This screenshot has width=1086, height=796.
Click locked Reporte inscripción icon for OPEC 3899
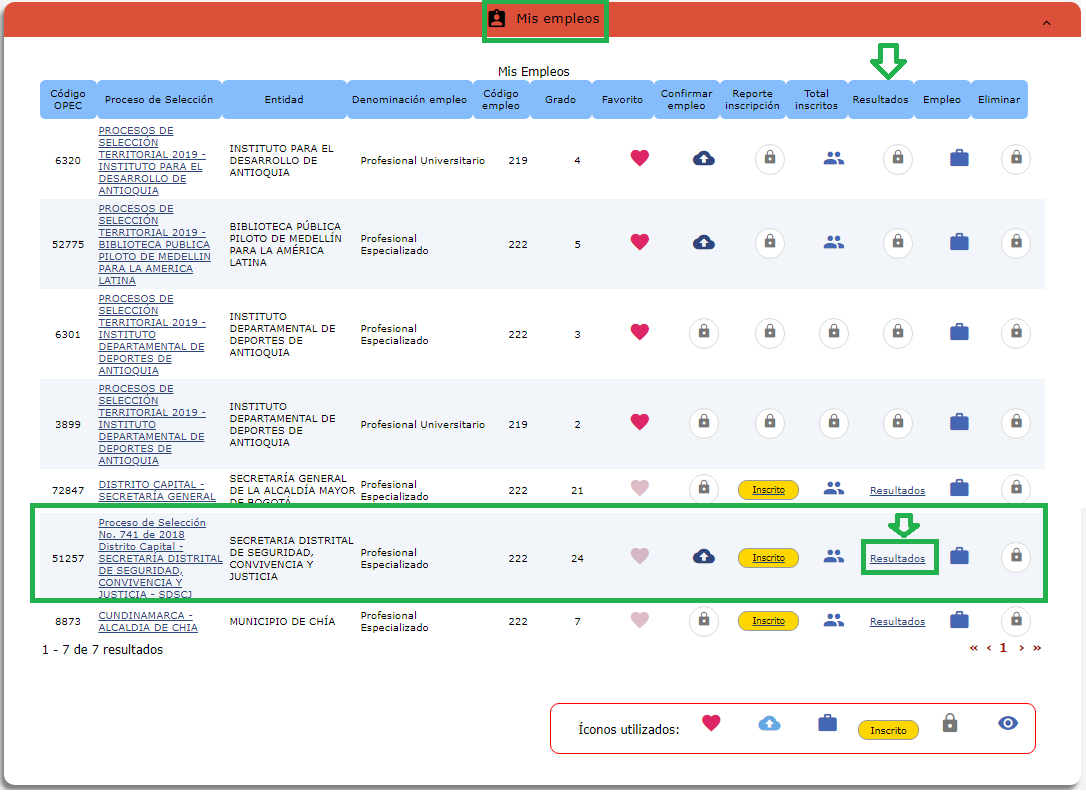coord(768,422)
